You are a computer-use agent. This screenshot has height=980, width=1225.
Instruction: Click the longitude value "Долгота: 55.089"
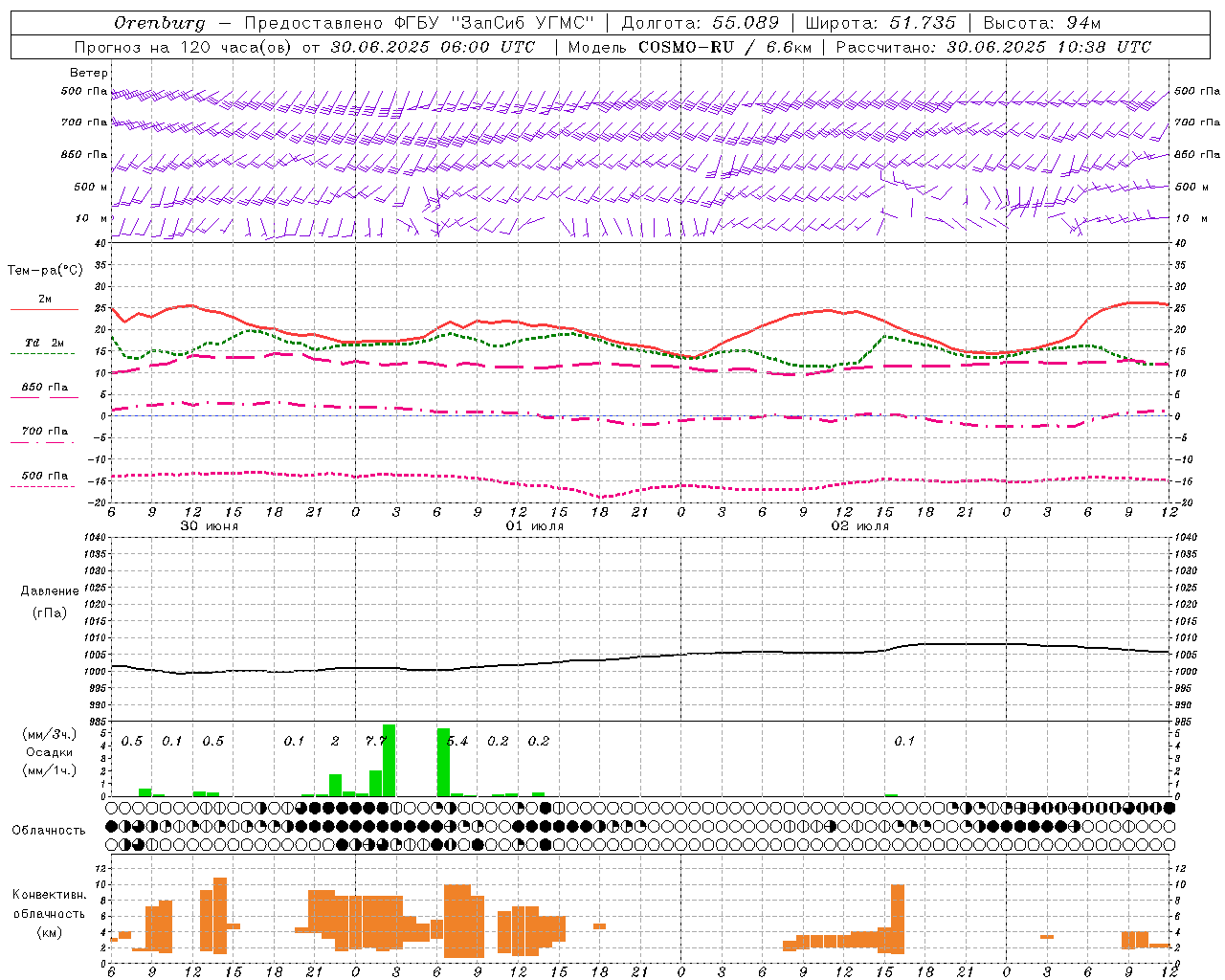701,23
